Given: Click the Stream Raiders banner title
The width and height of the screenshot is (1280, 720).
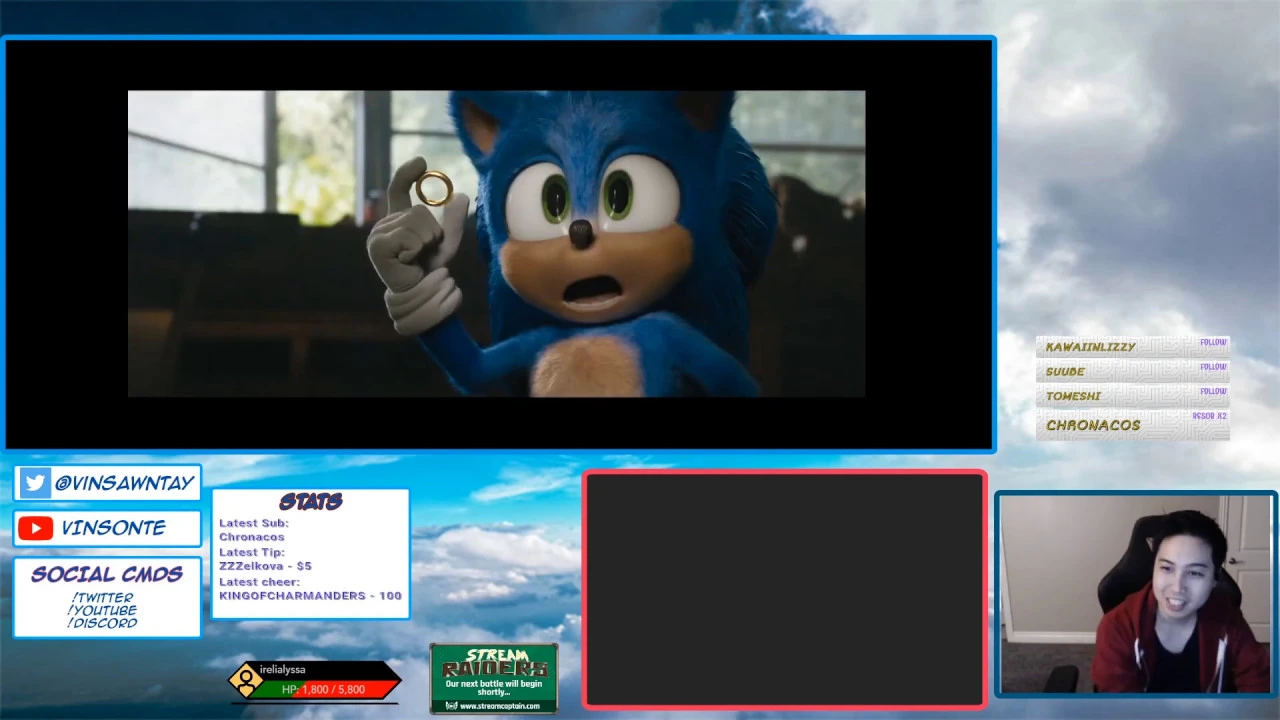Looking at the screenshot, I should [494, 662].
